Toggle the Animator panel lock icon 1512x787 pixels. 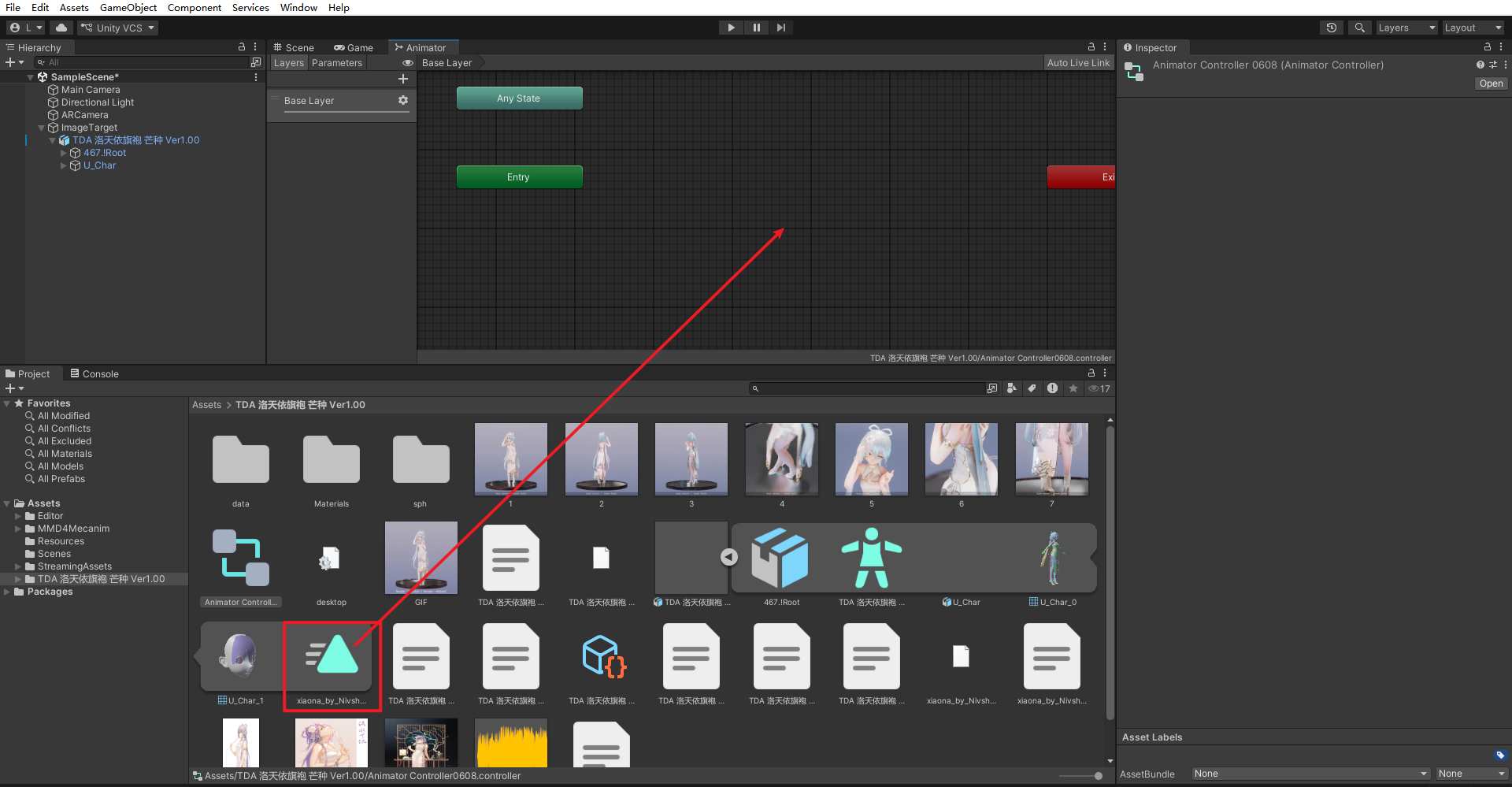click(x=1091, y=47)
